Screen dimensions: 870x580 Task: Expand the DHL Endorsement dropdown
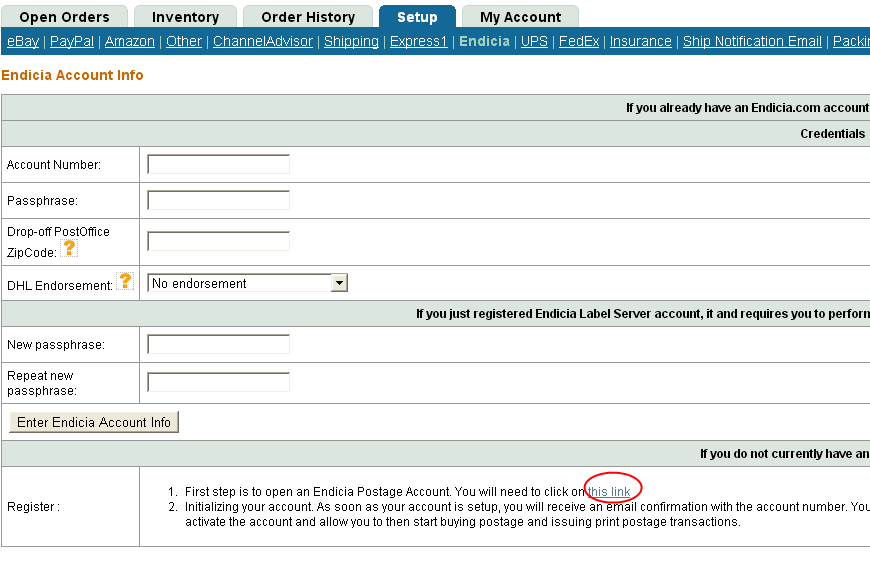[339, 283]
